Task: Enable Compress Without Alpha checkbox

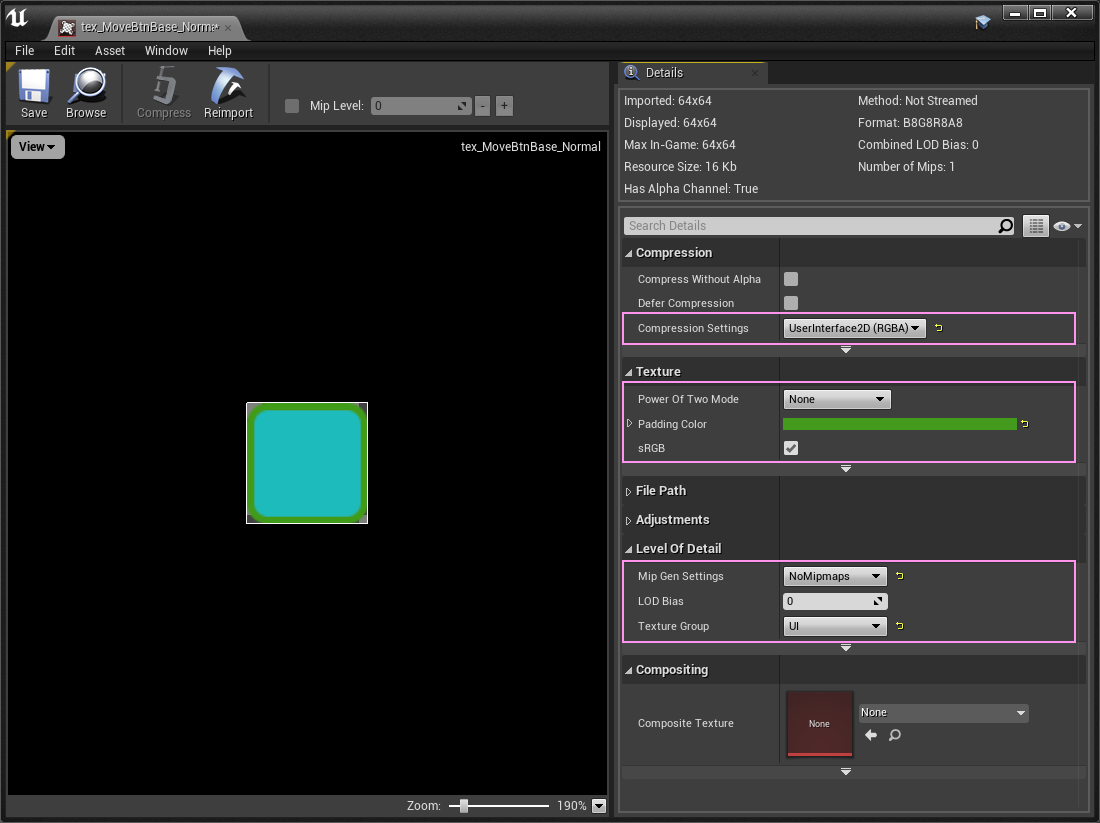Action: 791,279
